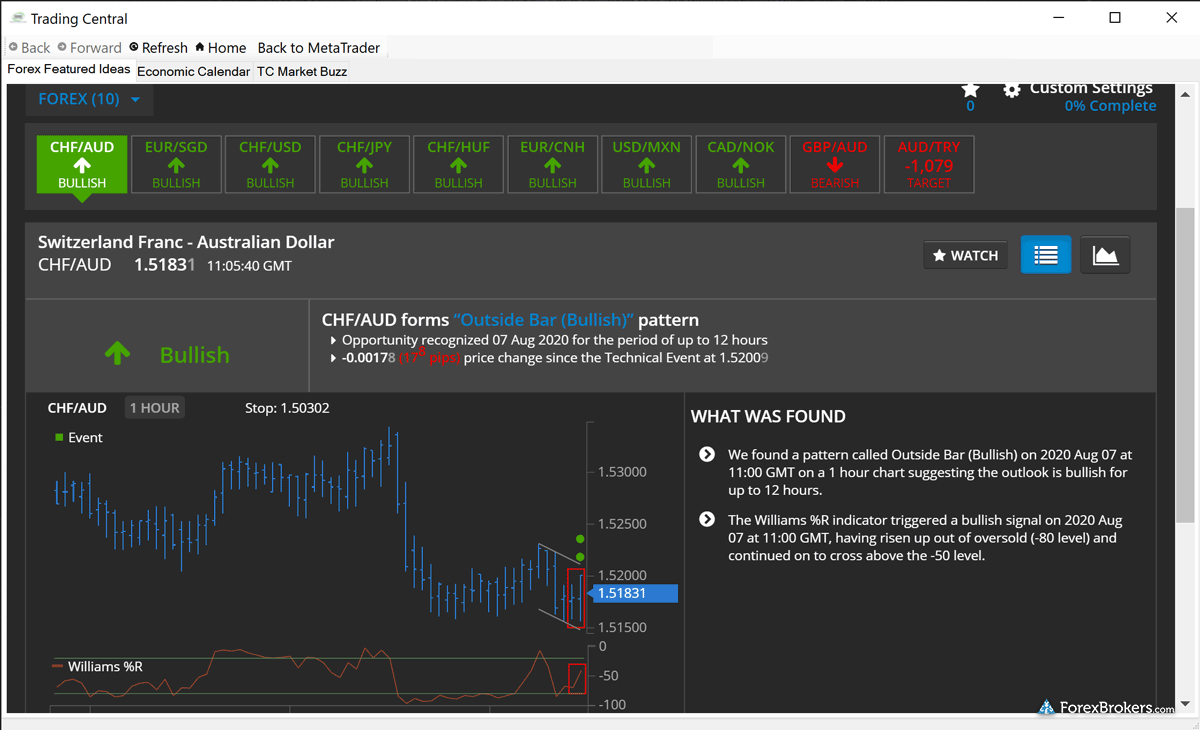This screenshot has height=730, width=1200.
Task: Expand the FOREX (10) dropdown
Action: tap(89, 99)
